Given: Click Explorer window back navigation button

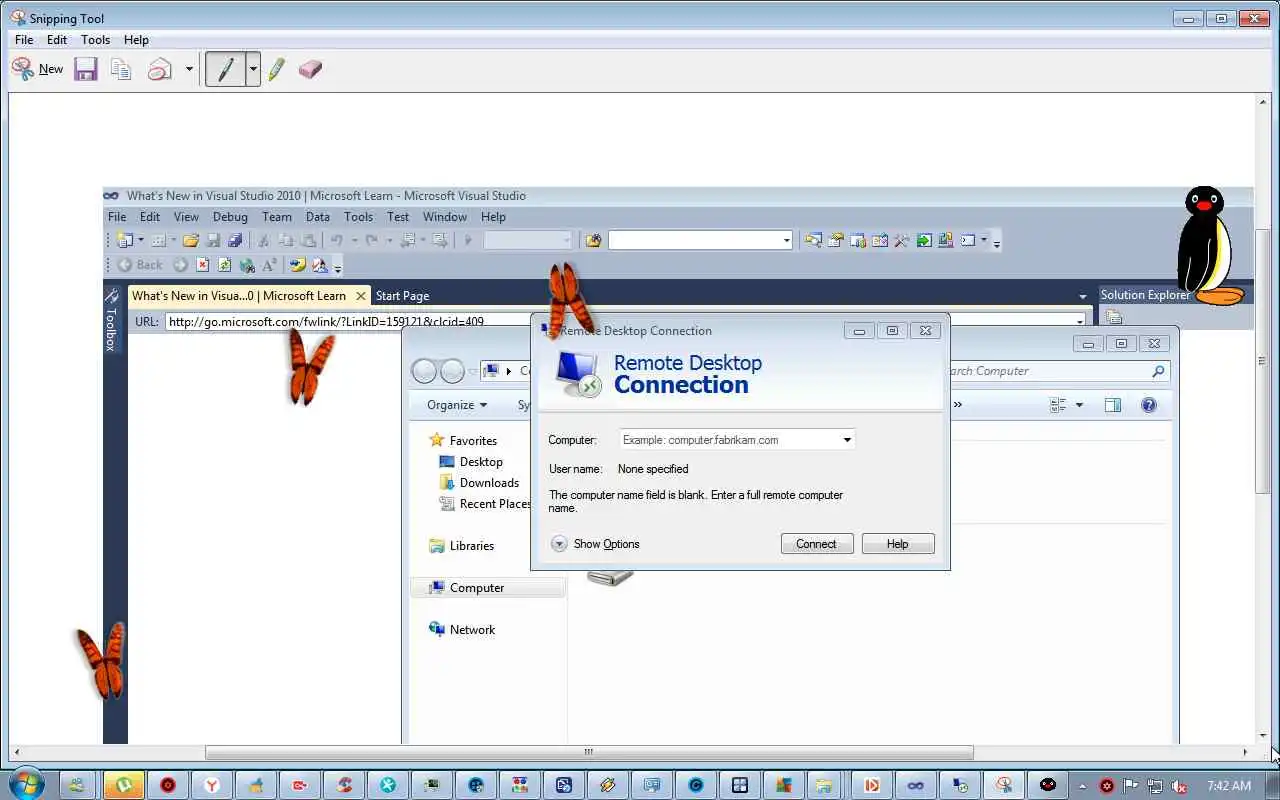Looking at the screenshot, I should pyautogui.click(x=424, y=371).
